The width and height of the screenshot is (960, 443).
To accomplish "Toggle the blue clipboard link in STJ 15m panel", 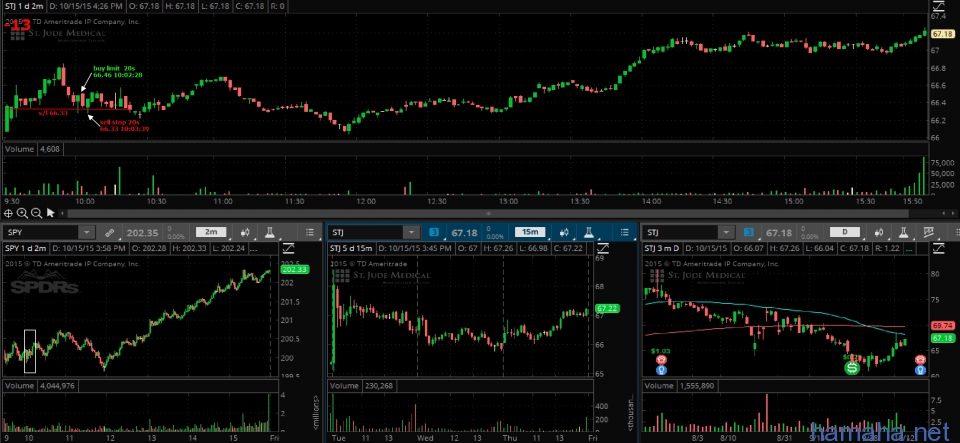I will click(x=434, y=232).
